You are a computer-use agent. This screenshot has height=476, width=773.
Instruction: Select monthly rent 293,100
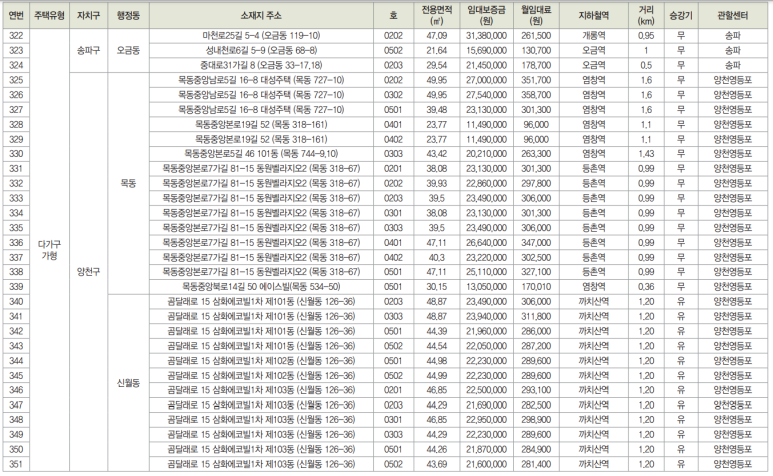(x=536, y=390)
